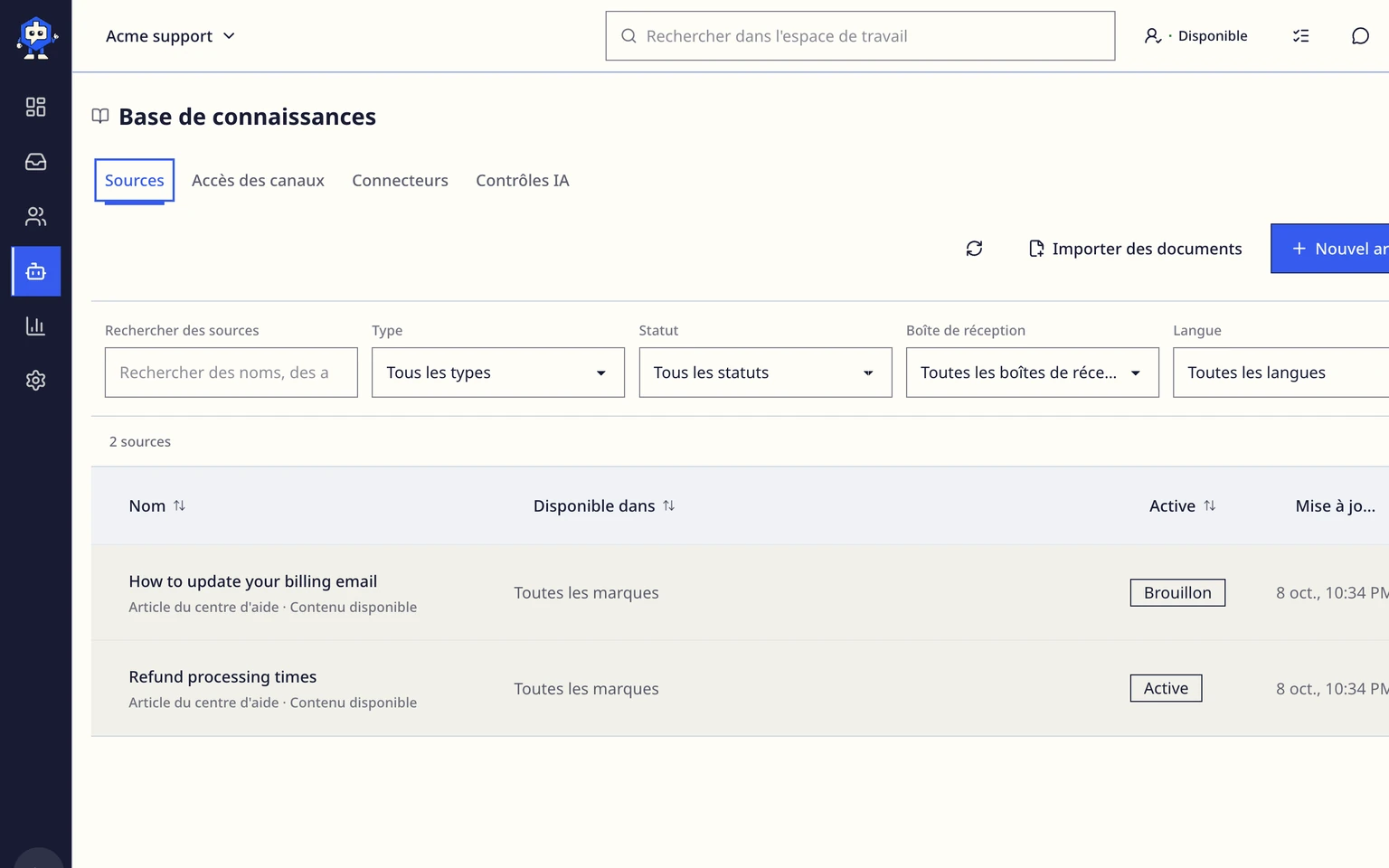Sort by Disponible dans column arrows

669,506
